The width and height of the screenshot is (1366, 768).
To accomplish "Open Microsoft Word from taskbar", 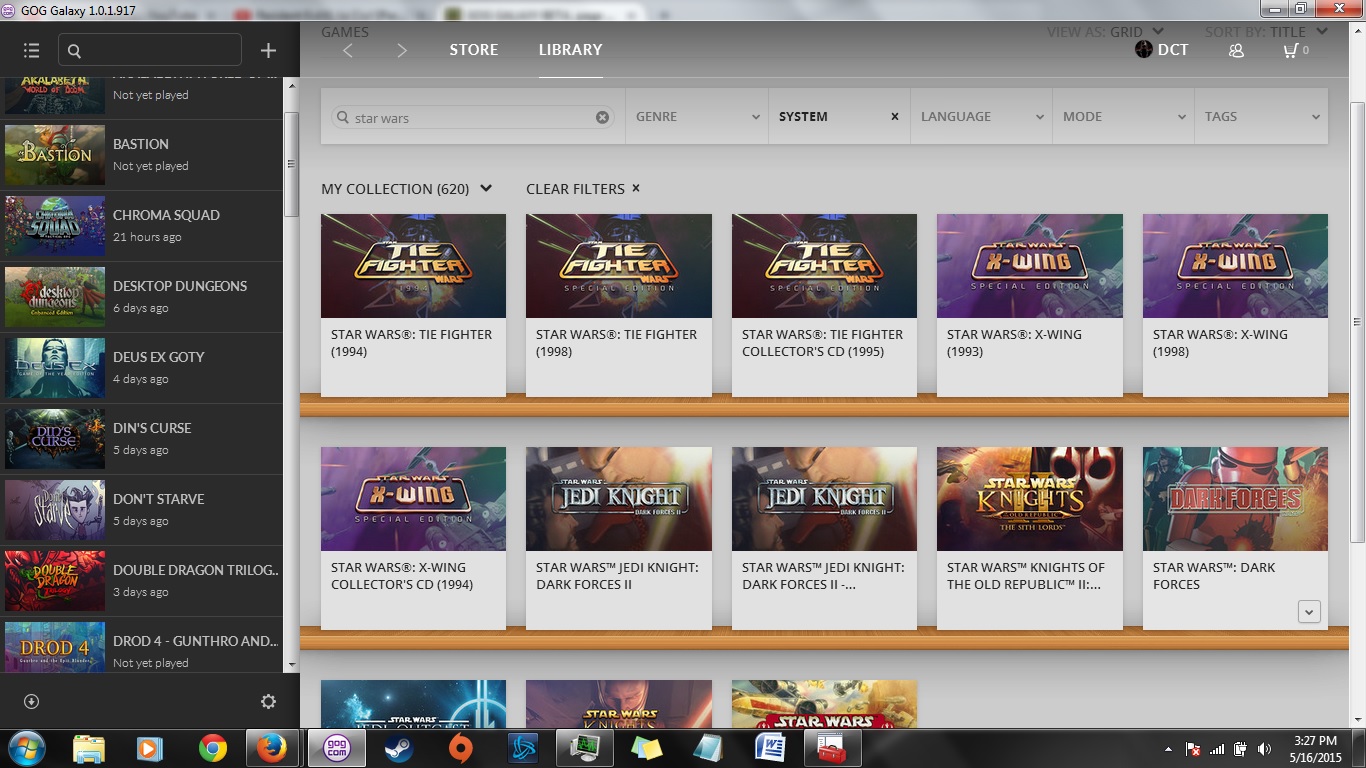I will (x=770, y=748).
